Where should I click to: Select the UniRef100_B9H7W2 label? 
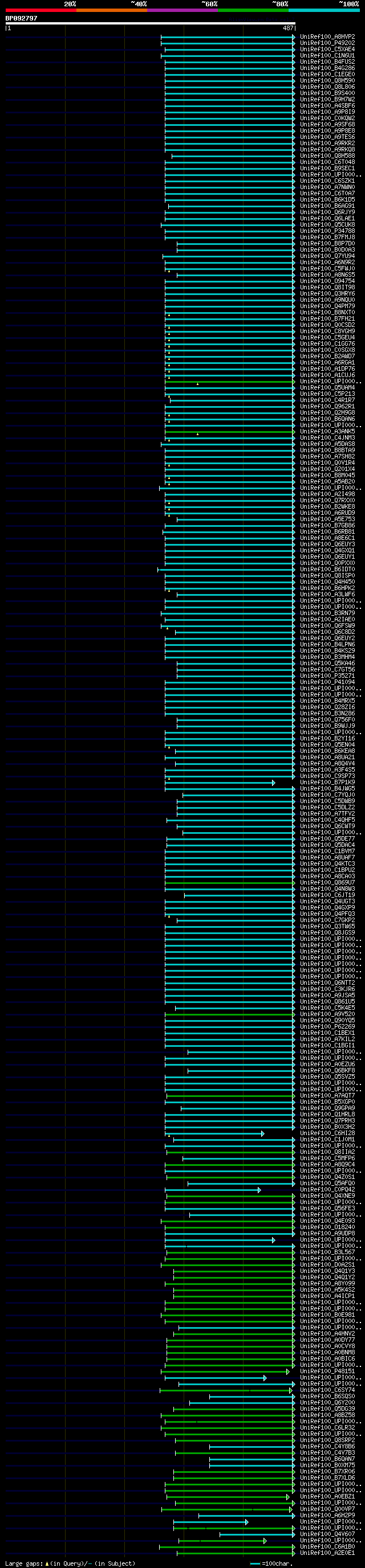(327, 100)
